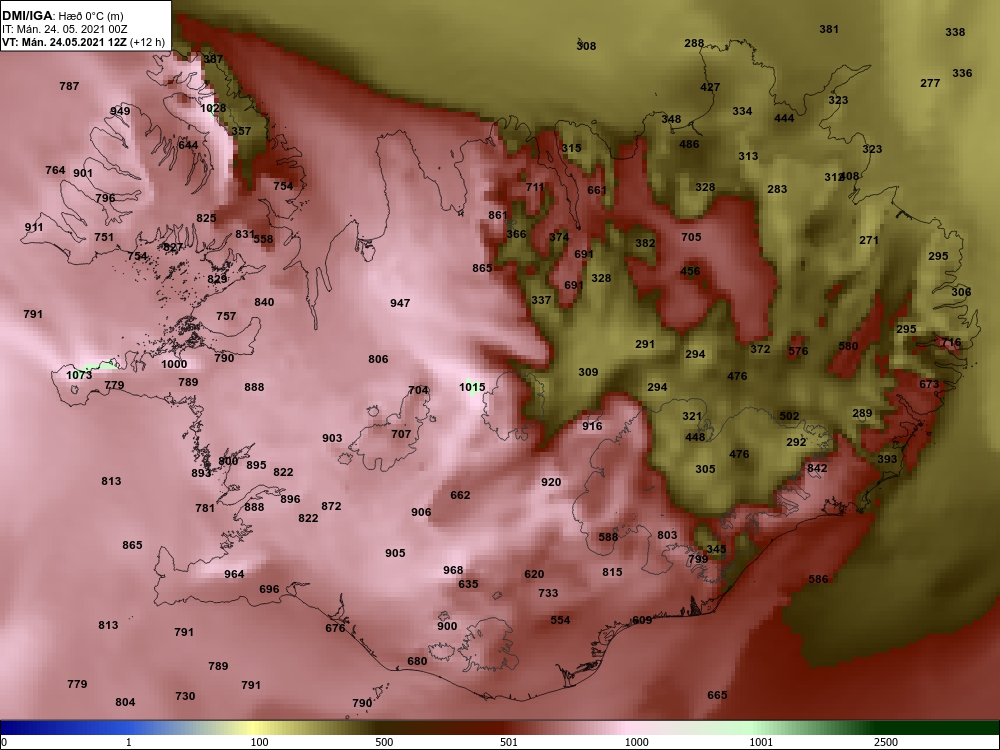Screen dimensions: 1000x750
Task: Select the 716 value on the map
Action: point(950,342)
